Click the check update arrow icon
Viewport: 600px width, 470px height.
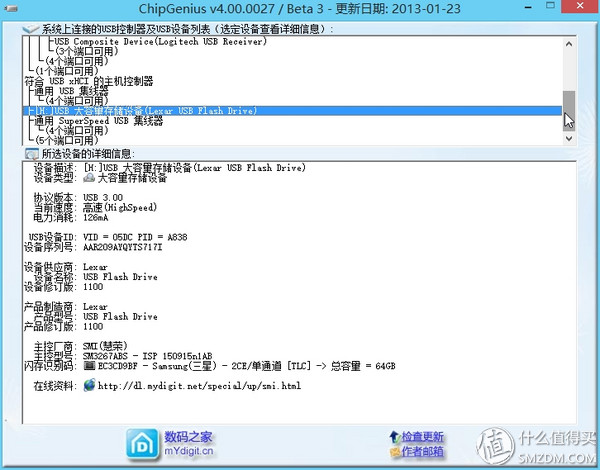point(395,437)
